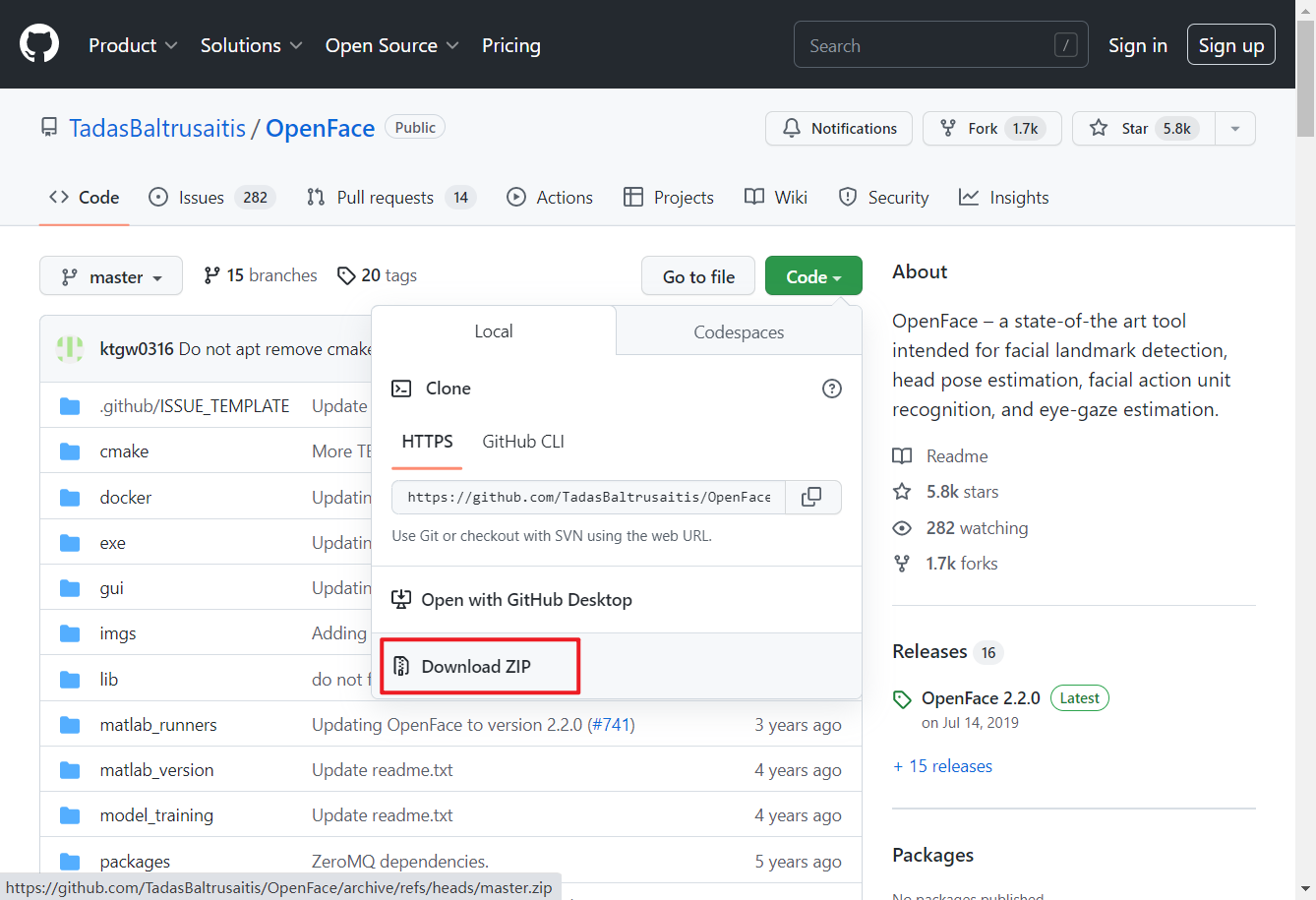Open the packages folder
This screenshot has height=900, width=1316.
[x=135, y=861]
